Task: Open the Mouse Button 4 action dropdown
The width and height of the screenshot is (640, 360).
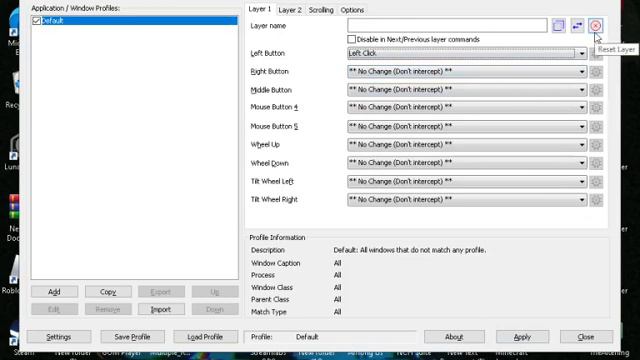Action: 467,107
